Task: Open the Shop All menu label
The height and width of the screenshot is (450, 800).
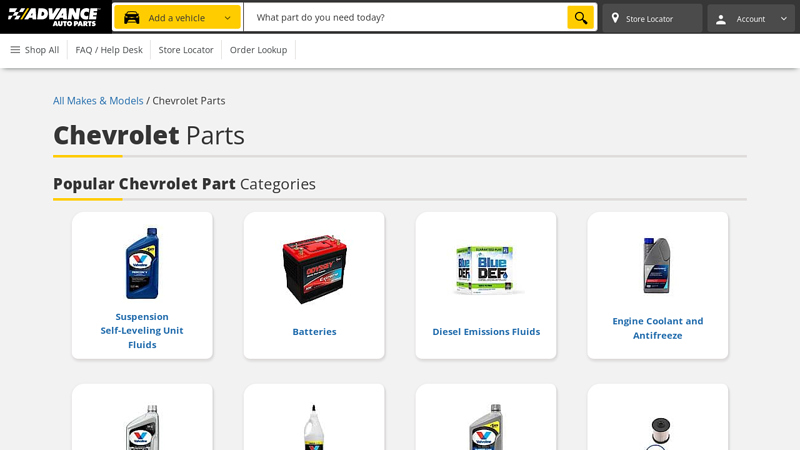Action: coord(42,50)
